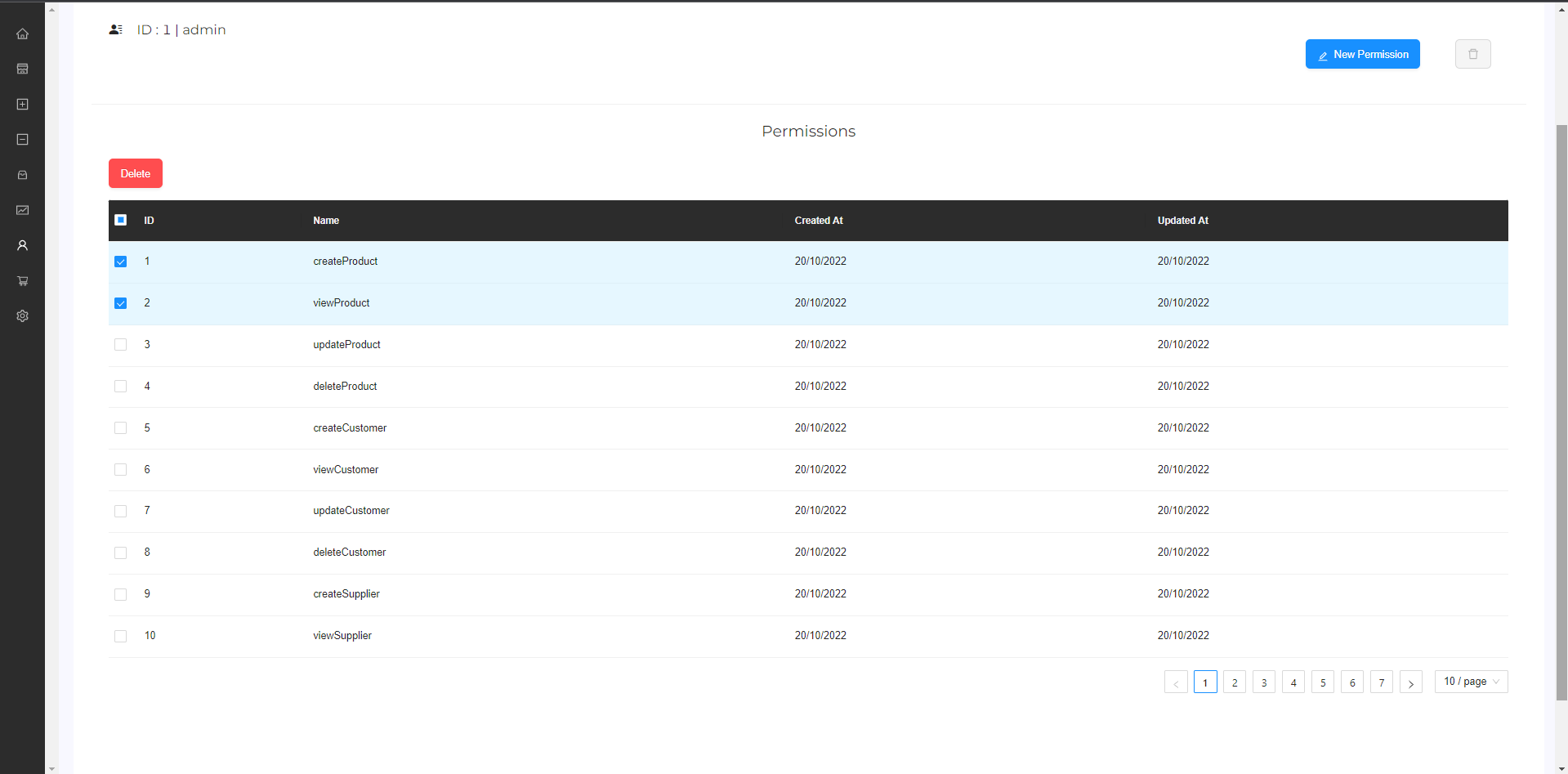Open the 10 / page dropdown

[x=1470, y=682]
